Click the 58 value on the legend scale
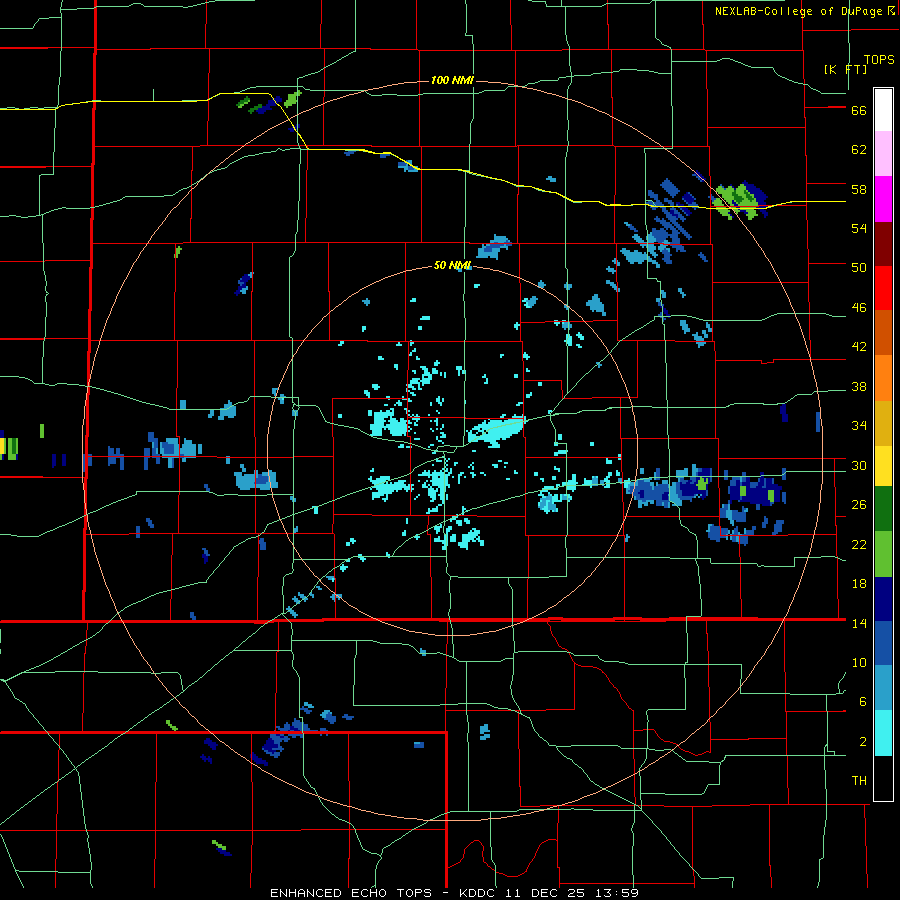This screenshot has height=900, width=900. (x=859, y=189)
